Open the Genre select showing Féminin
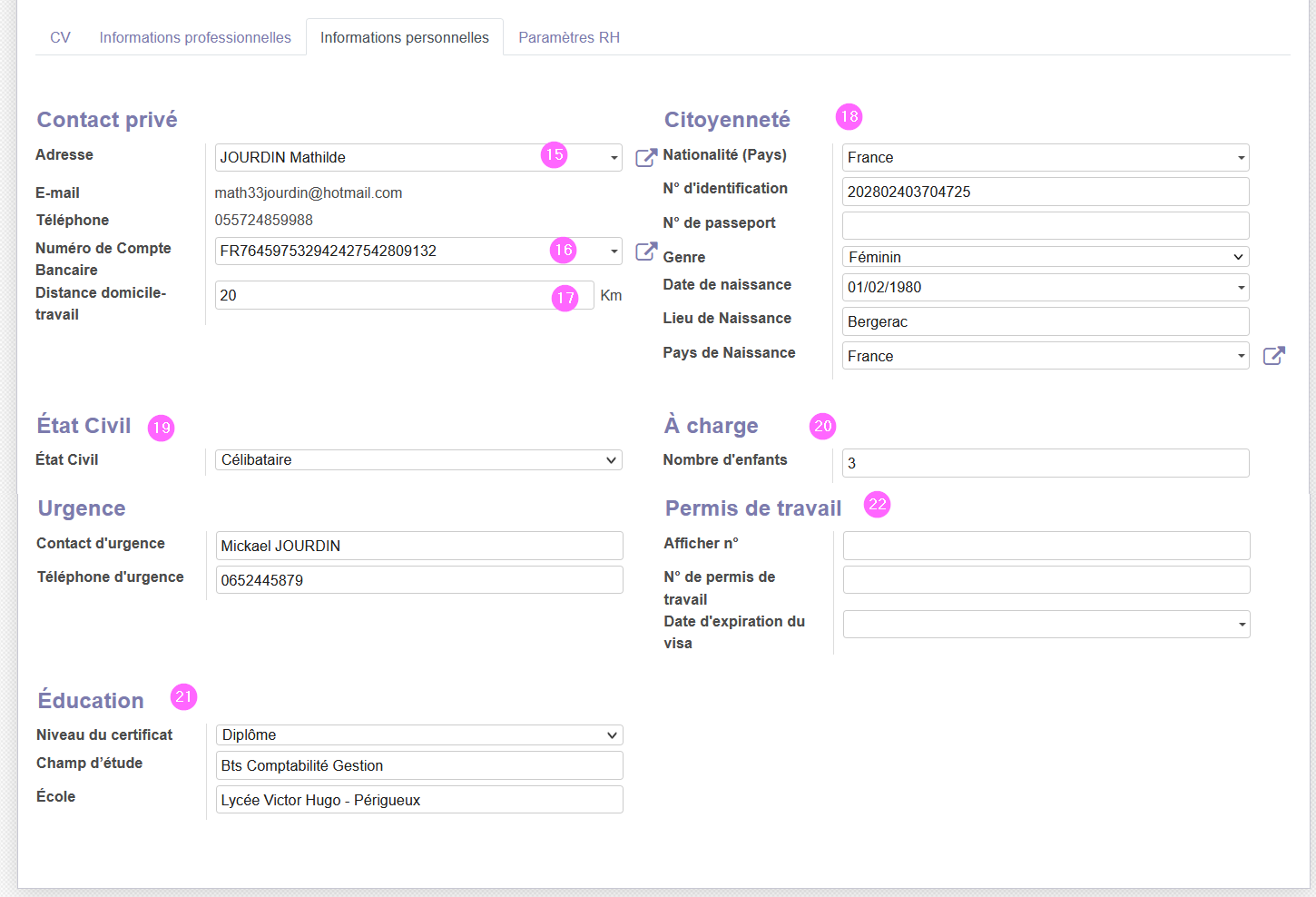 pos(1046,257)
